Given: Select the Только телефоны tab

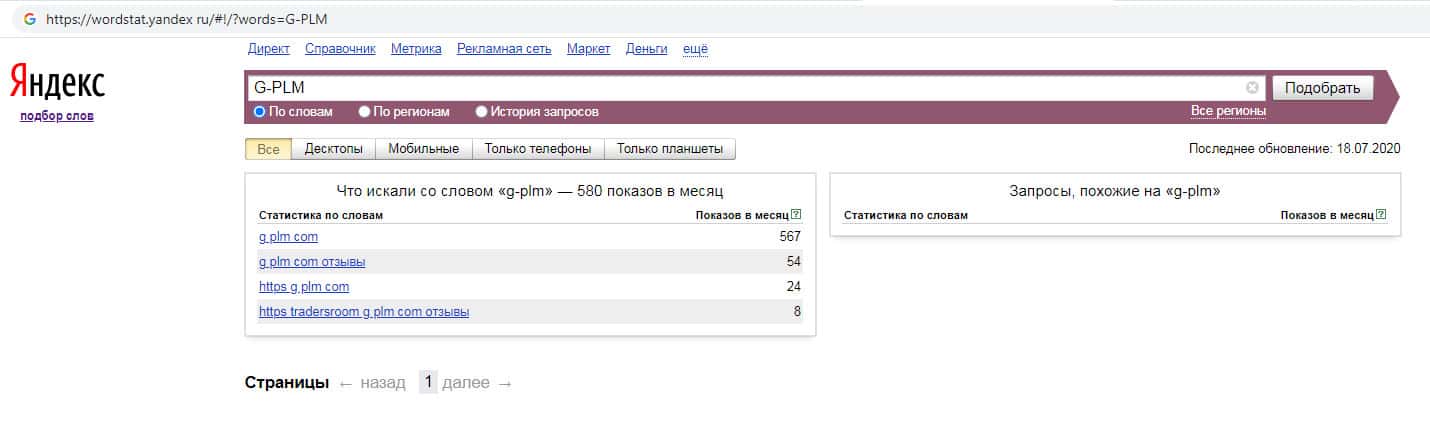Looking at the screenshot, I should [x=538, y=149].
